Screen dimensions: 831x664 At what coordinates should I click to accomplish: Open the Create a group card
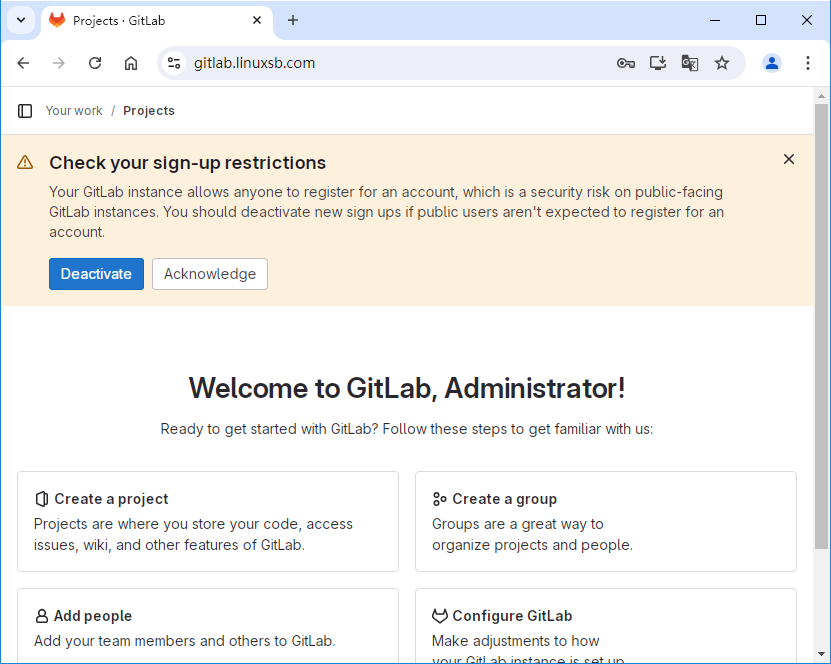(606, 521)
